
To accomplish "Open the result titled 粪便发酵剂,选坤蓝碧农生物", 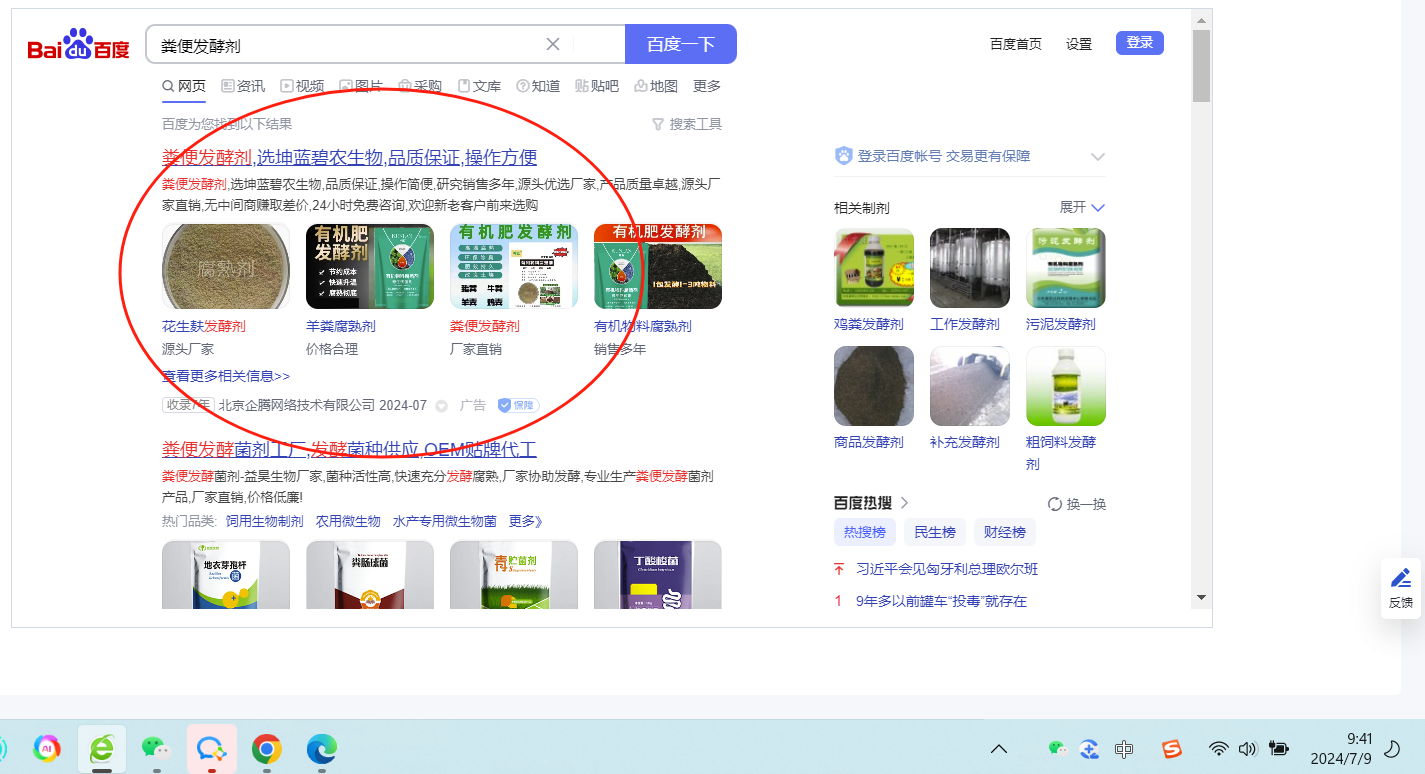I will pos(350,157).
